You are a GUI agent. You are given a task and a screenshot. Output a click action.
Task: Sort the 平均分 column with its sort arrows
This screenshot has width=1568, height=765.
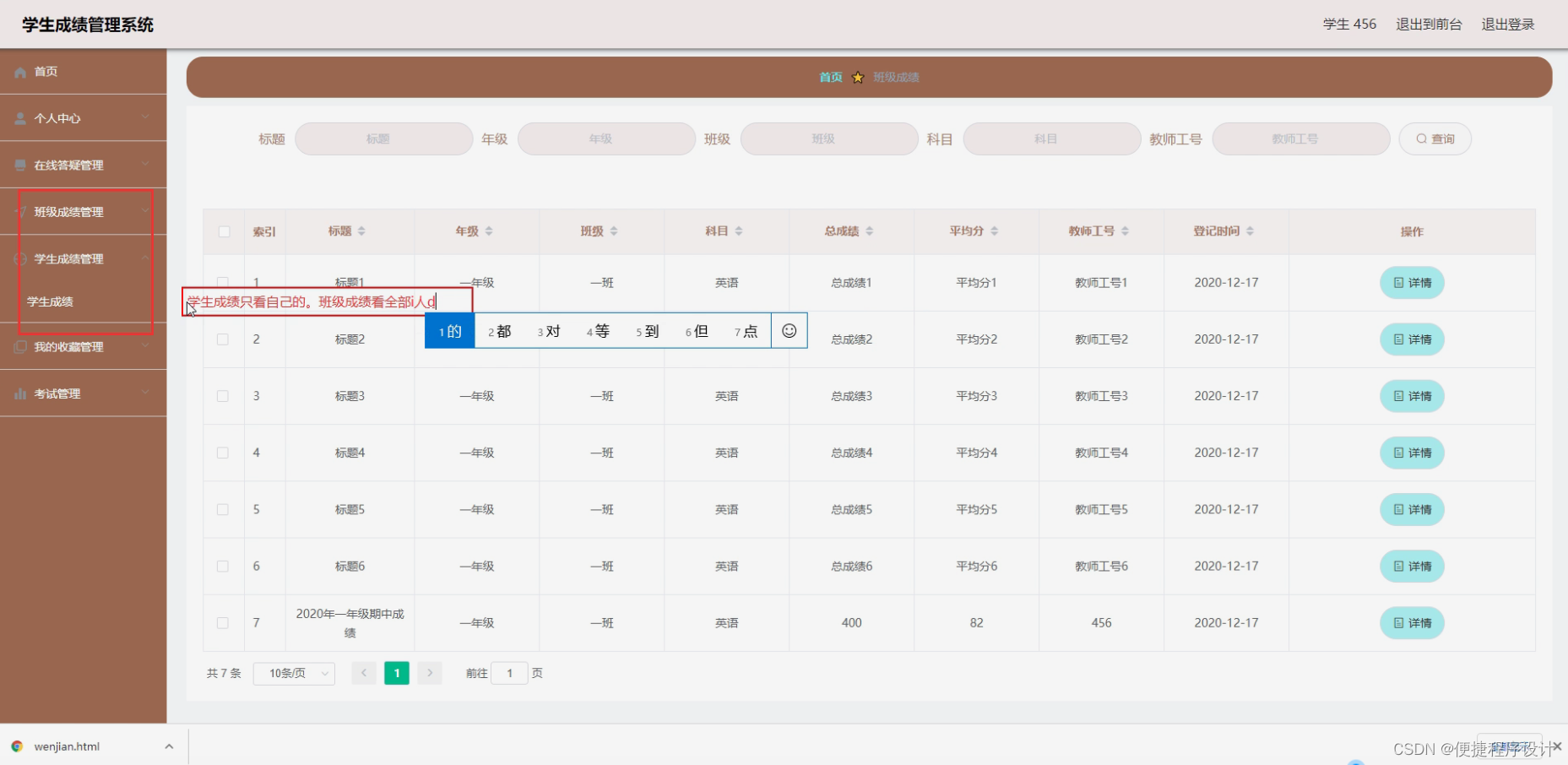995,231
